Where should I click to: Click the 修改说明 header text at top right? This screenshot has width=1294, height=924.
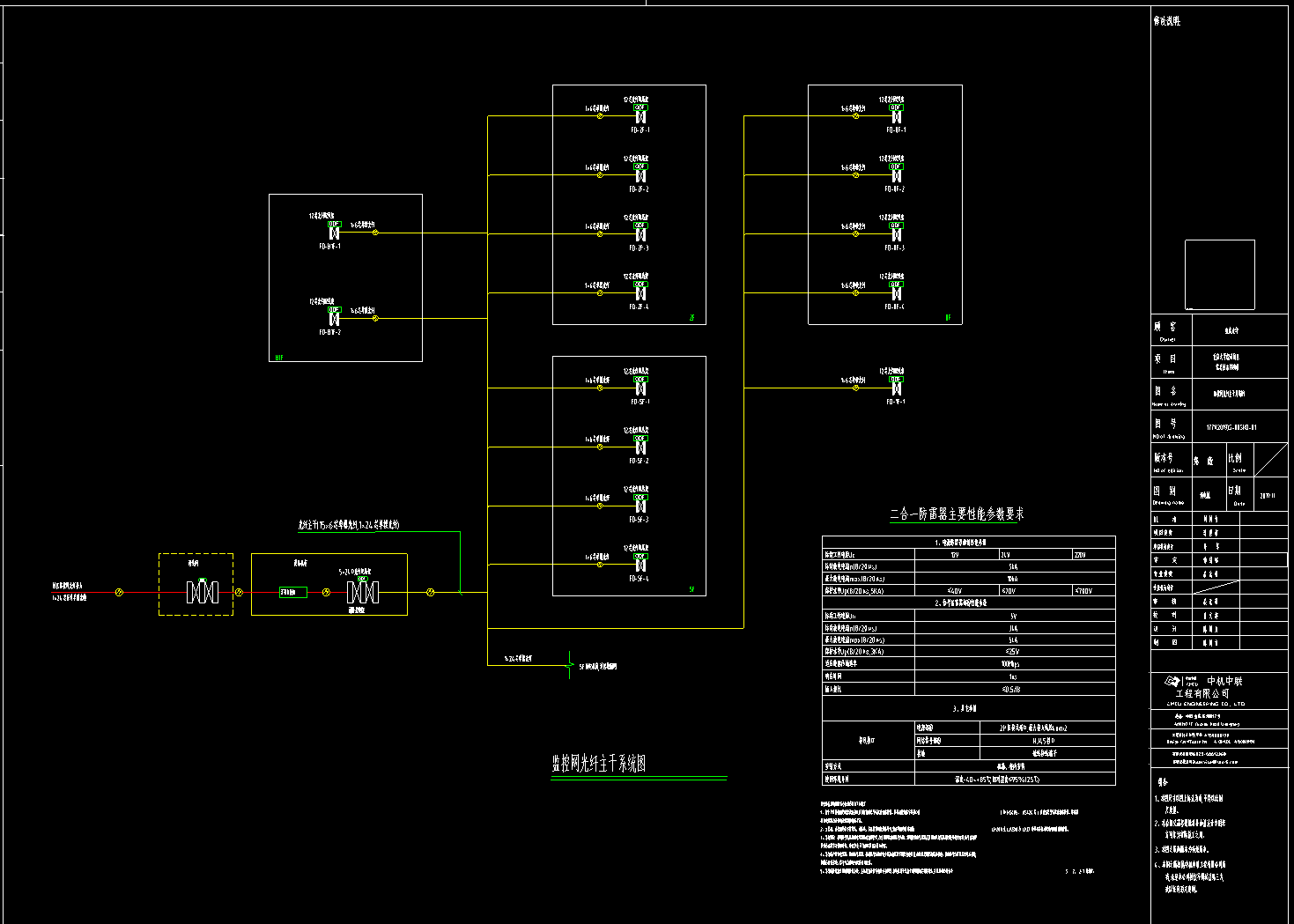coord(1166,21)
